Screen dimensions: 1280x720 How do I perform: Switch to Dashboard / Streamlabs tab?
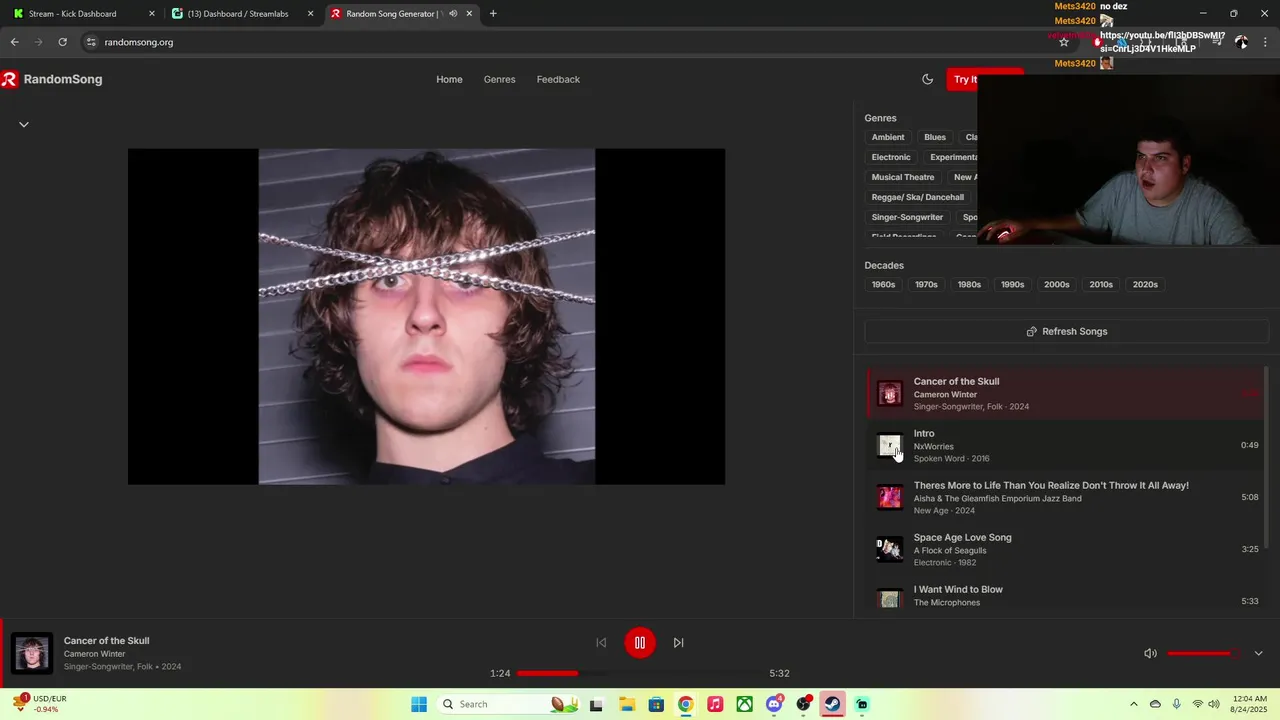pos(240,14)
